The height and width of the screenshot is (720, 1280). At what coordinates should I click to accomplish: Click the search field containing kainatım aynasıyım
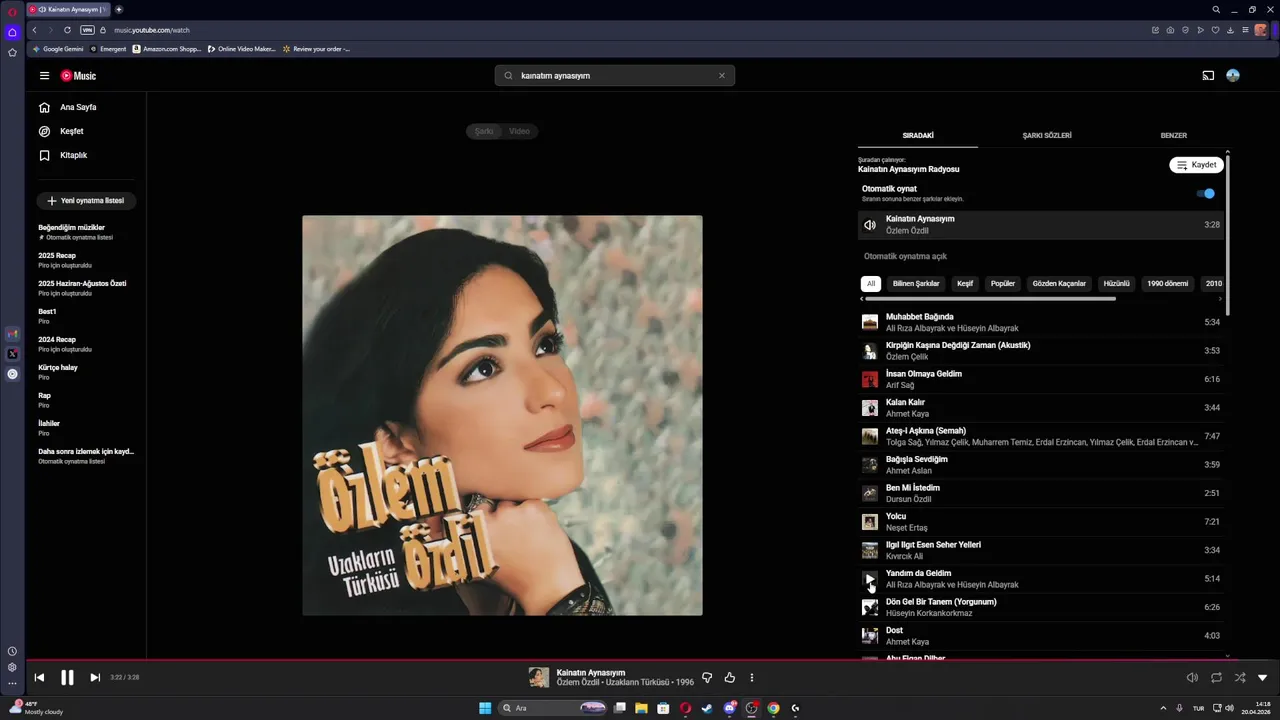pyautogui.click(x=614, y=76)
